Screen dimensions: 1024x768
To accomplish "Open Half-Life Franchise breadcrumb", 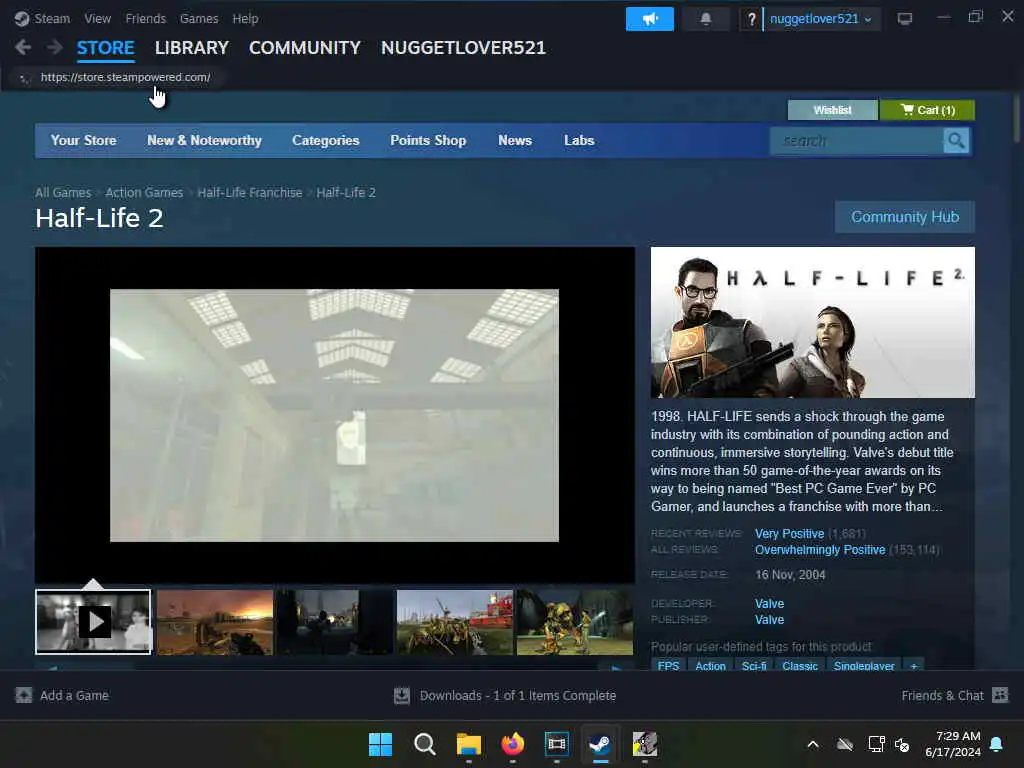I will click(250, 192).
